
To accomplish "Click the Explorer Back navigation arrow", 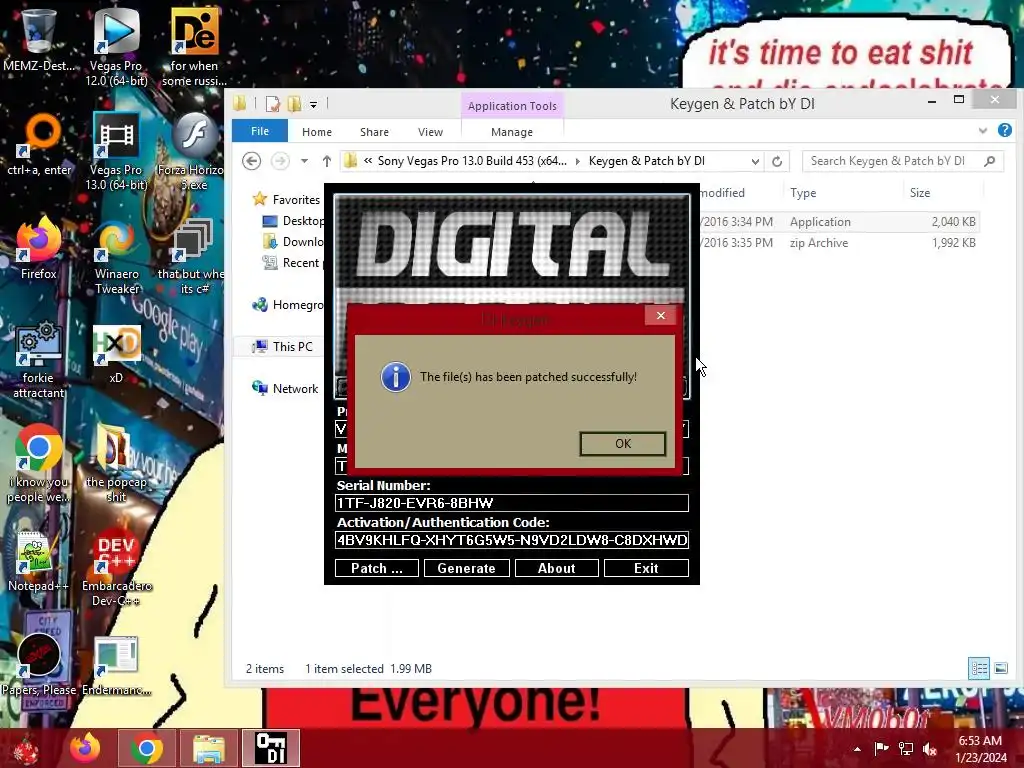I will point(251,161).
